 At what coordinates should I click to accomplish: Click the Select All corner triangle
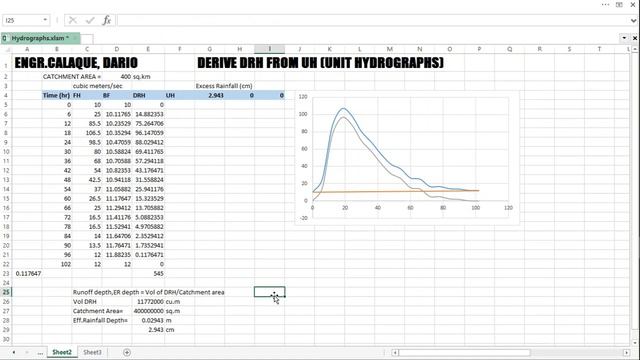[7, 49]
